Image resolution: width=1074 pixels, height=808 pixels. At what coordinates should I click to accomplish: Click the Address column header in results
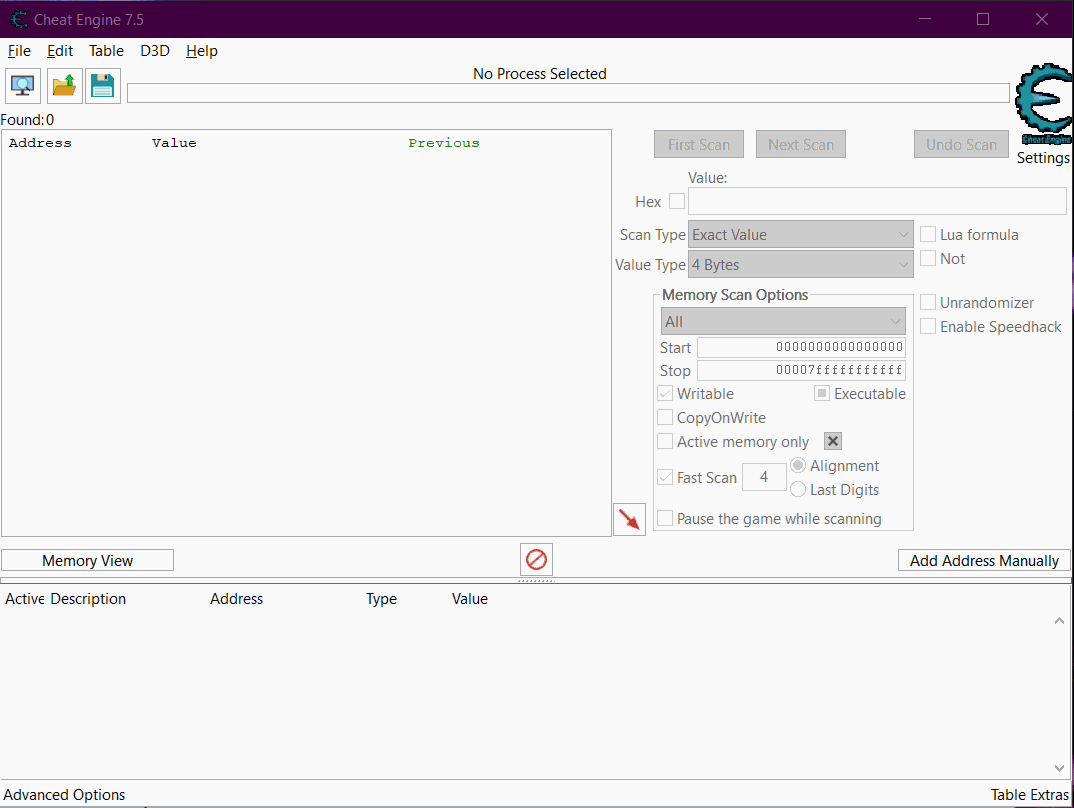[x=40, y=143]
